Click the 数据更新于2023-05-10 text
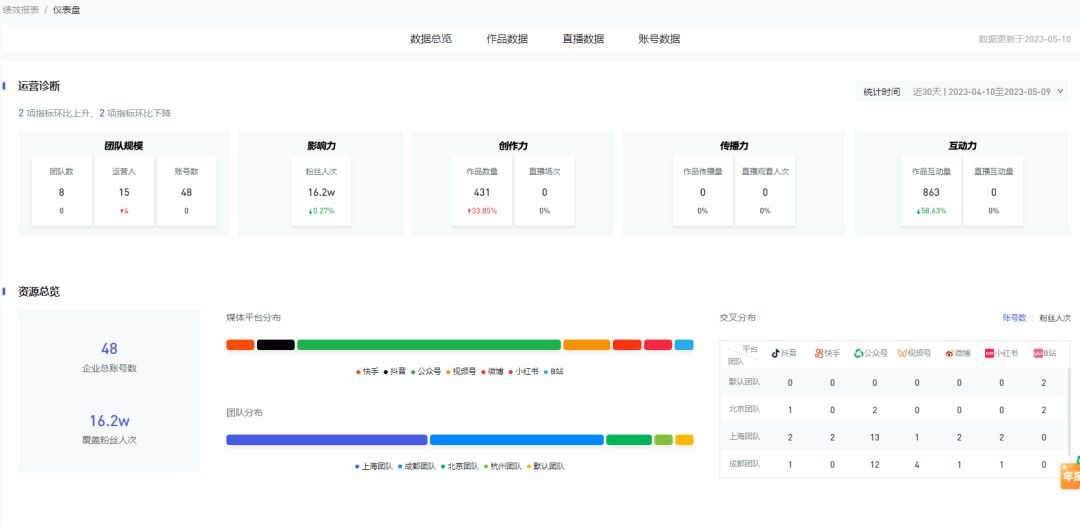1080x527 pixels. pyautogui.click(x=1025, y=39)
